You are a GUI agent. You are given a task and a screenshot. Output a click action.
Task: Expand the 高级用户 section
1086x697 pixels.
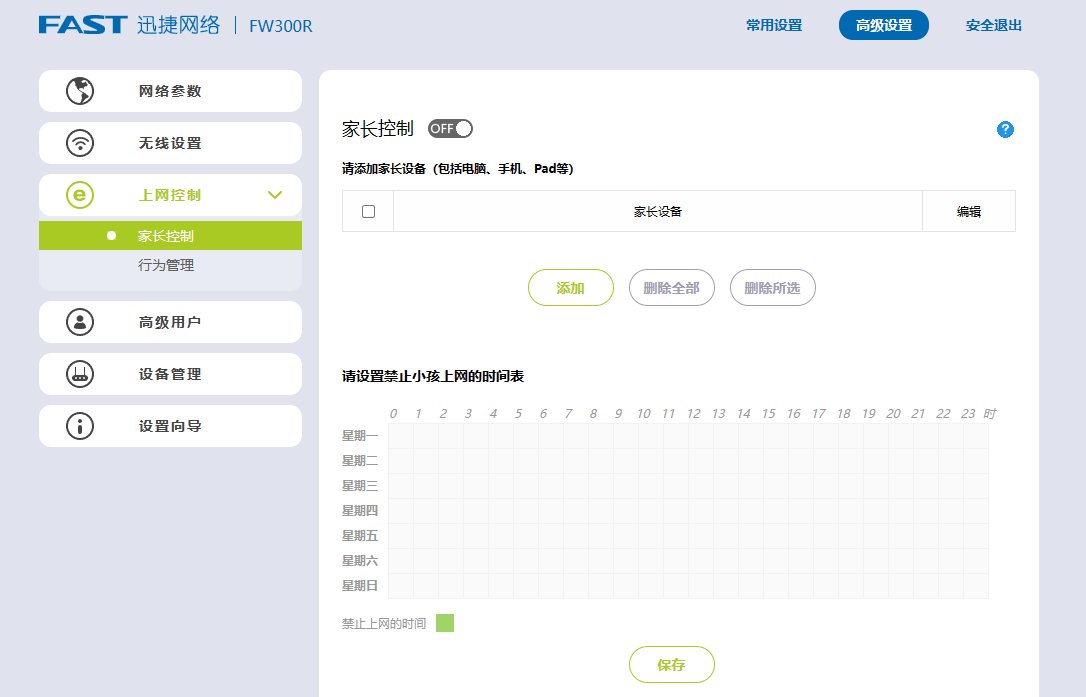pyautogui.click(x=170, y=321)
